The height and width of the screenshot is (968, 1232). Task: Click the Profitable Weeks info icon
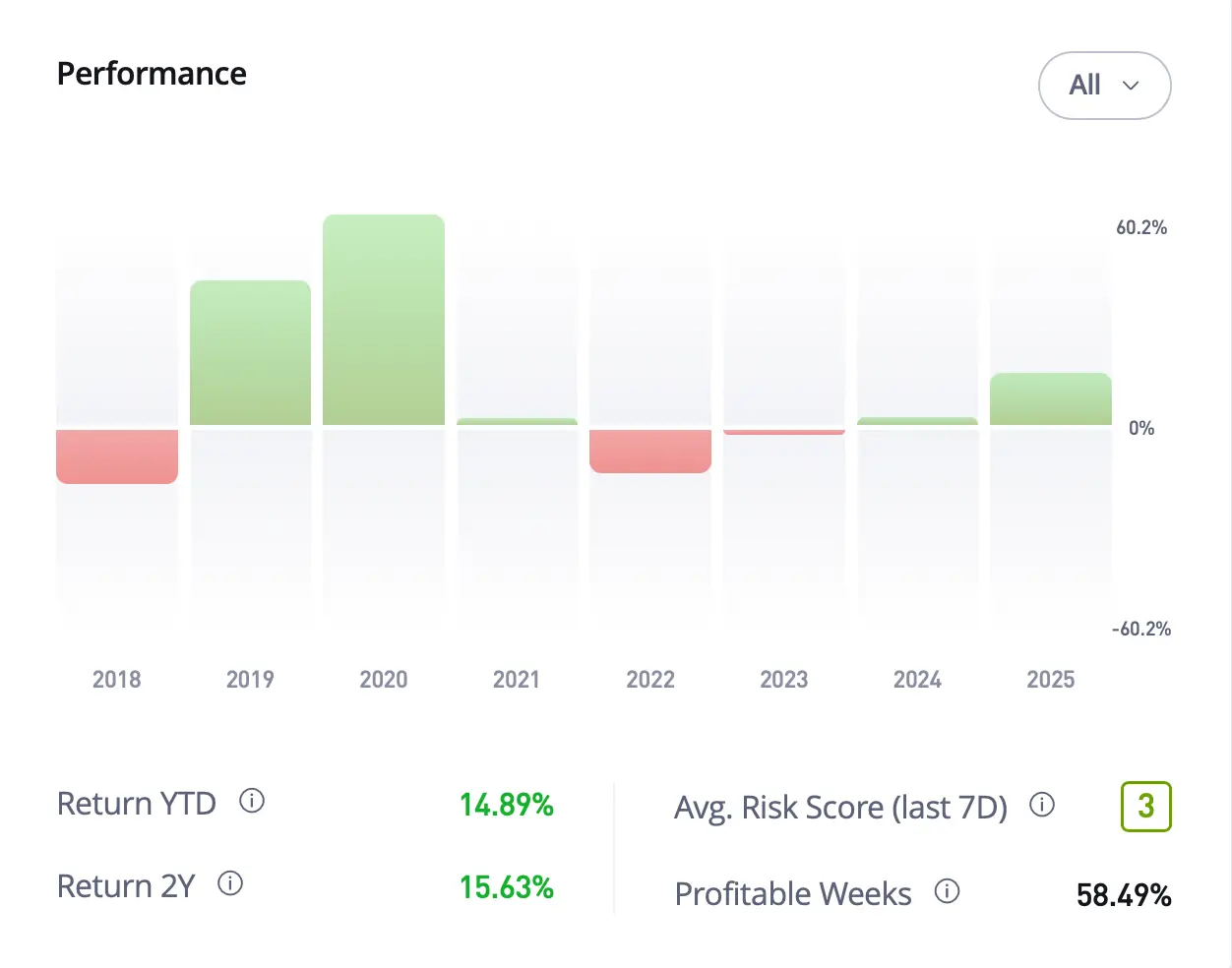(947, 892)
